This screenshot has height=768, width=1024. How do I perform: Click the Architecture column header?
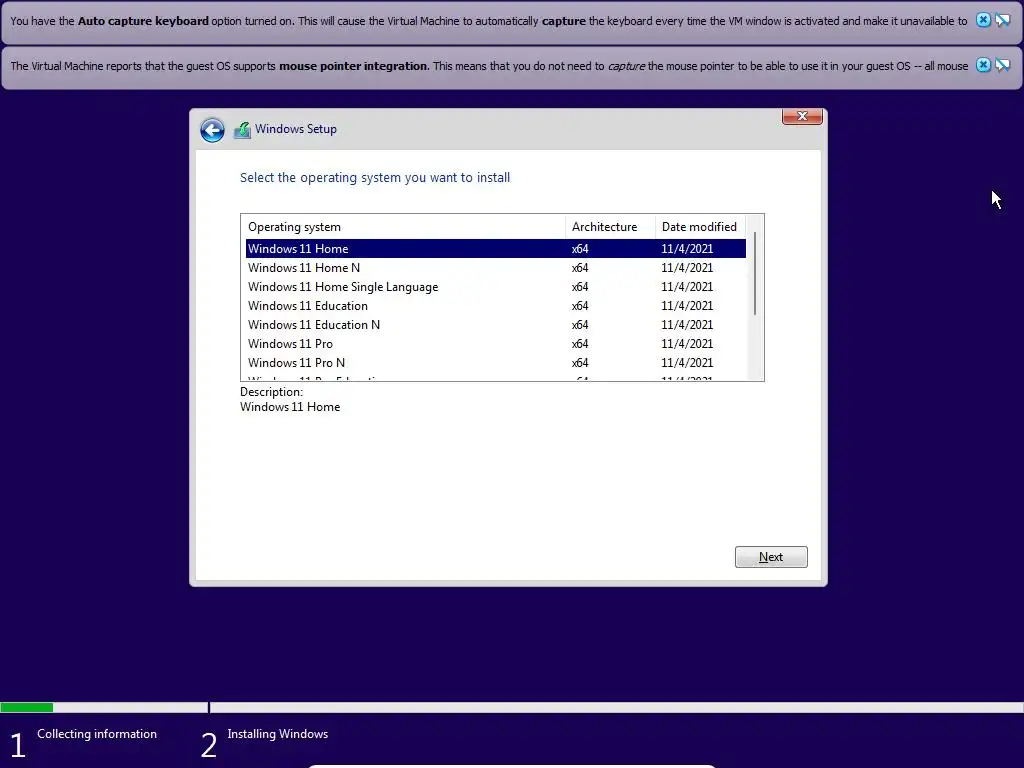pos(610,227)
